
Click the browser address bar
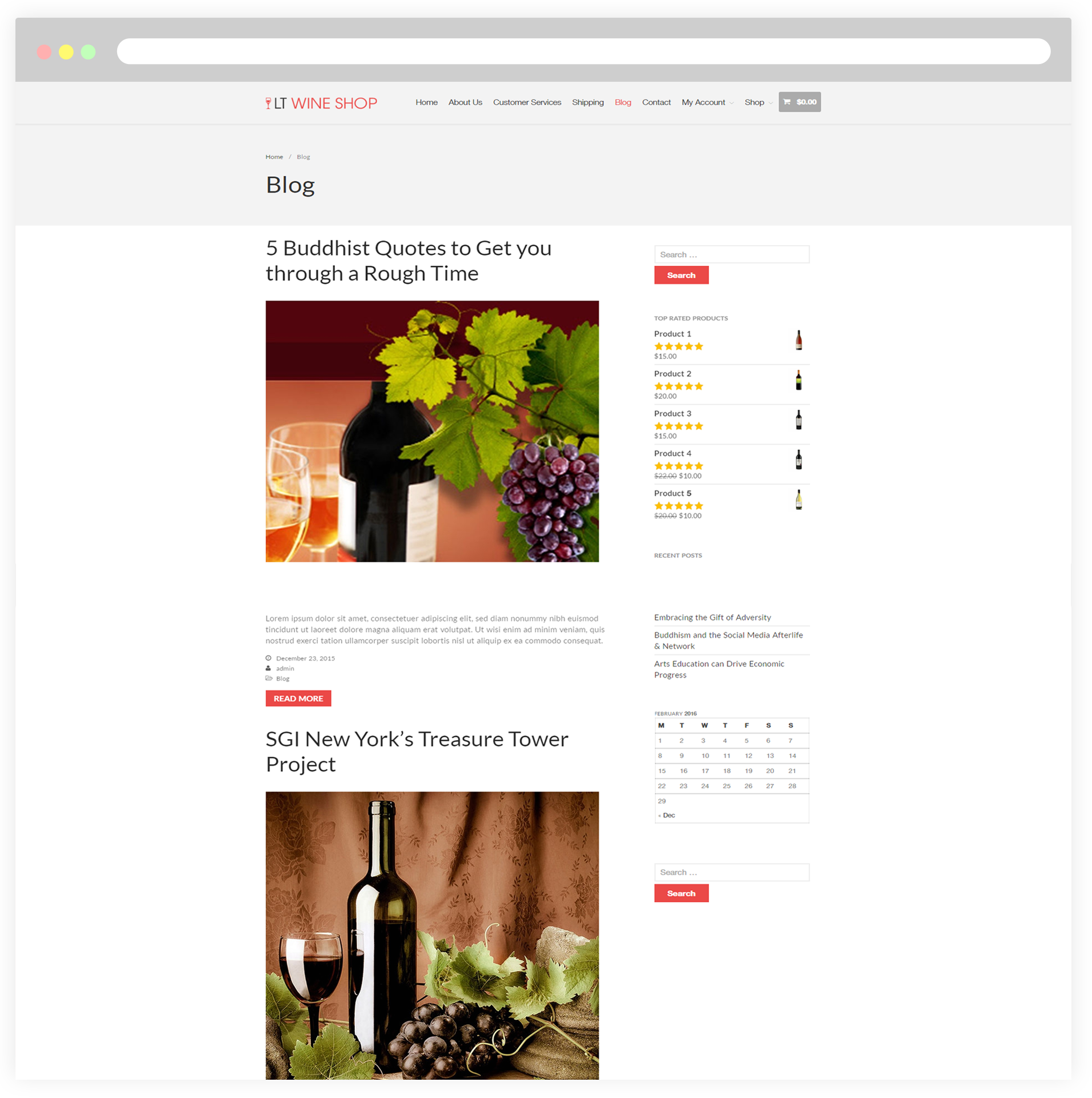coord(583,51)
